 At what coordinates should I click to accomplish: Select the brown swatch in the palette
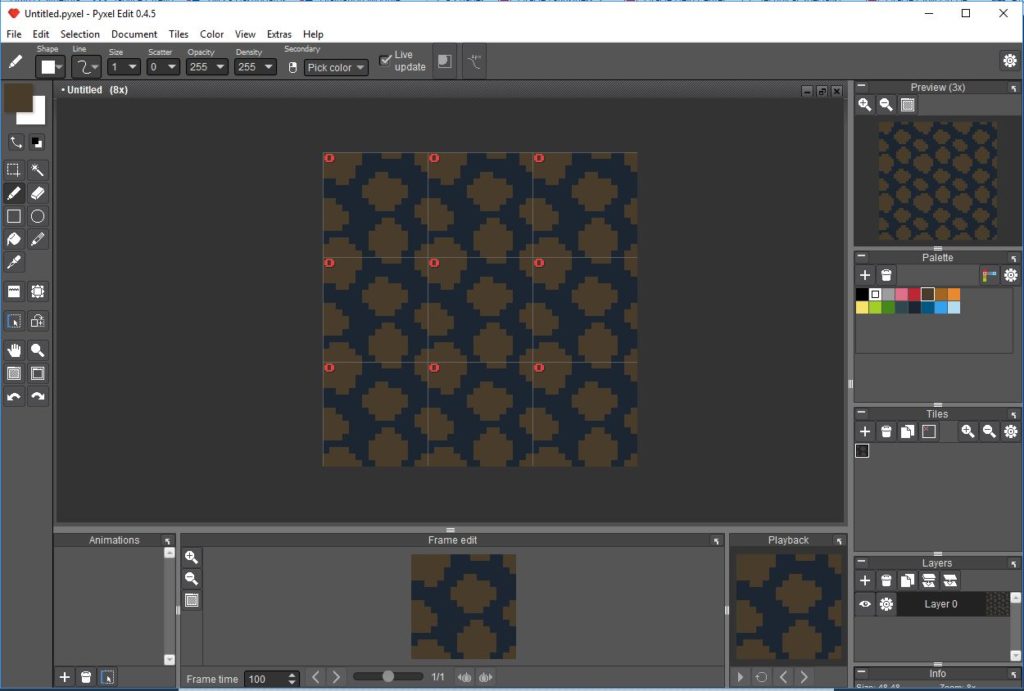pyautogui.click(x=927, y=295)
